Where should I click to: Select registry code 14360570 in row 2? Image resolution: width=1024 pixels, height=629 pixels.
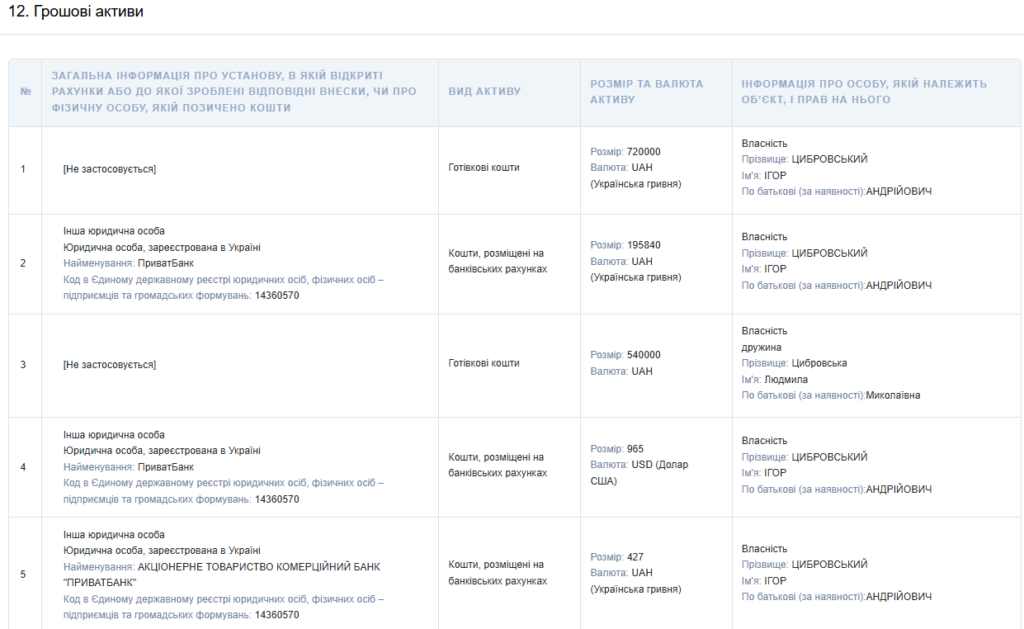pos(277,296)
